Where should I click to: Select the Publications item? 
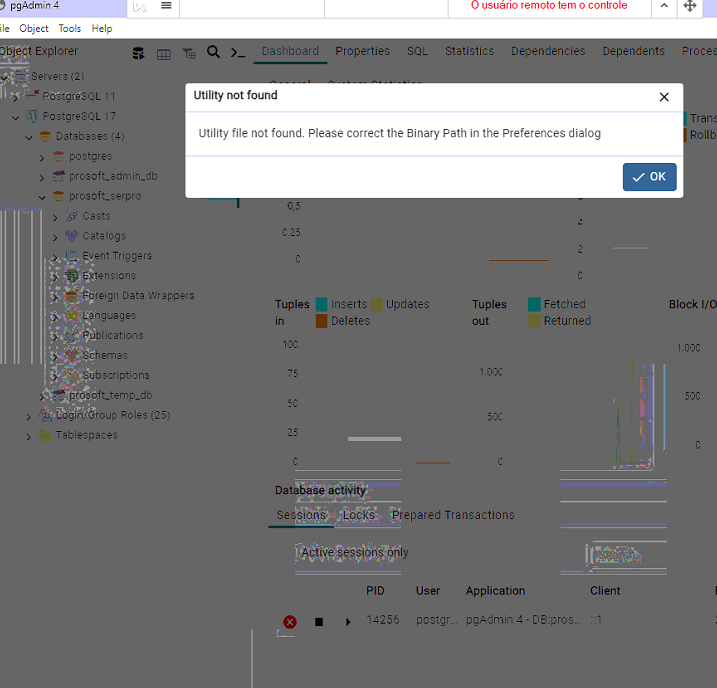click(x=113, y=335)
